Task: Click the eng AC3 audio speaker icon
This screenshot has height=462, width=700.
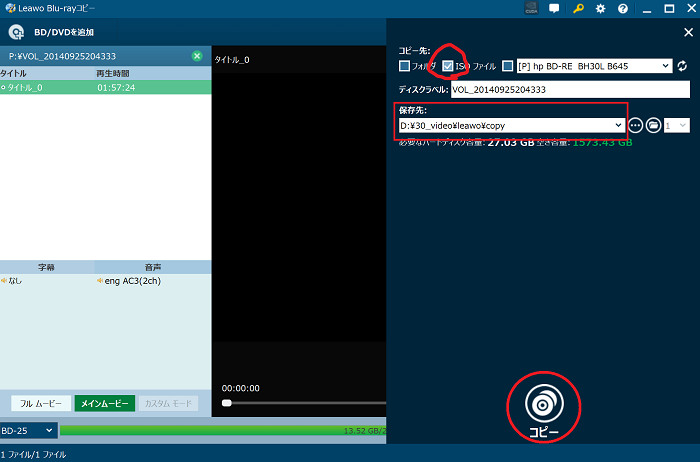Action: 100,281
